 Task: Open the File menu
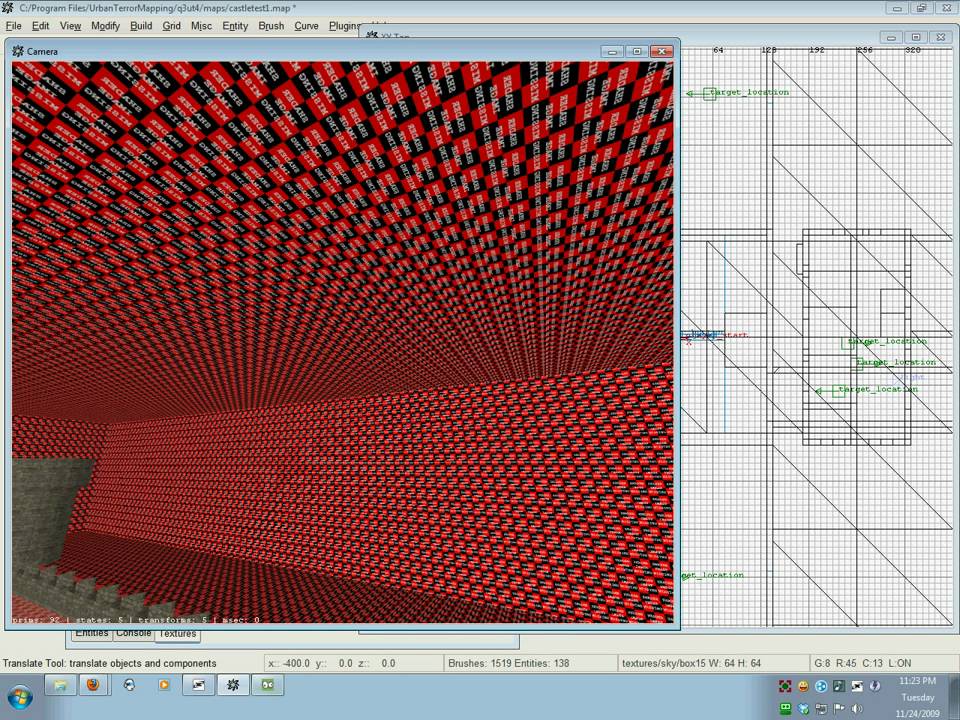[13, 26]
